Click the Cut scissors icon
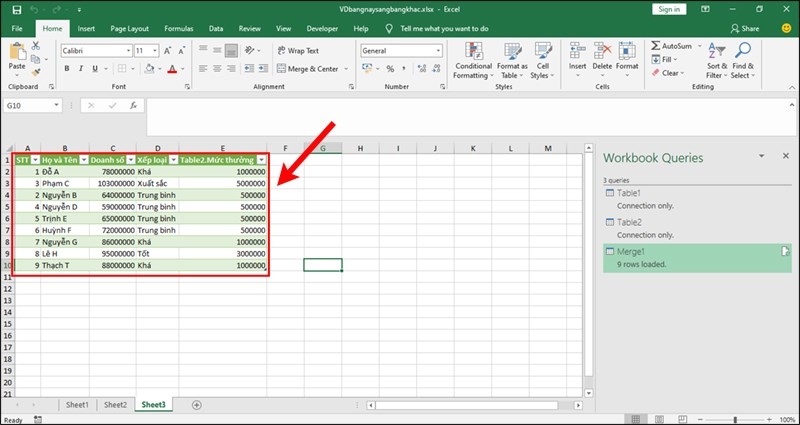This screenshot has width=800, height=425. 35,46
